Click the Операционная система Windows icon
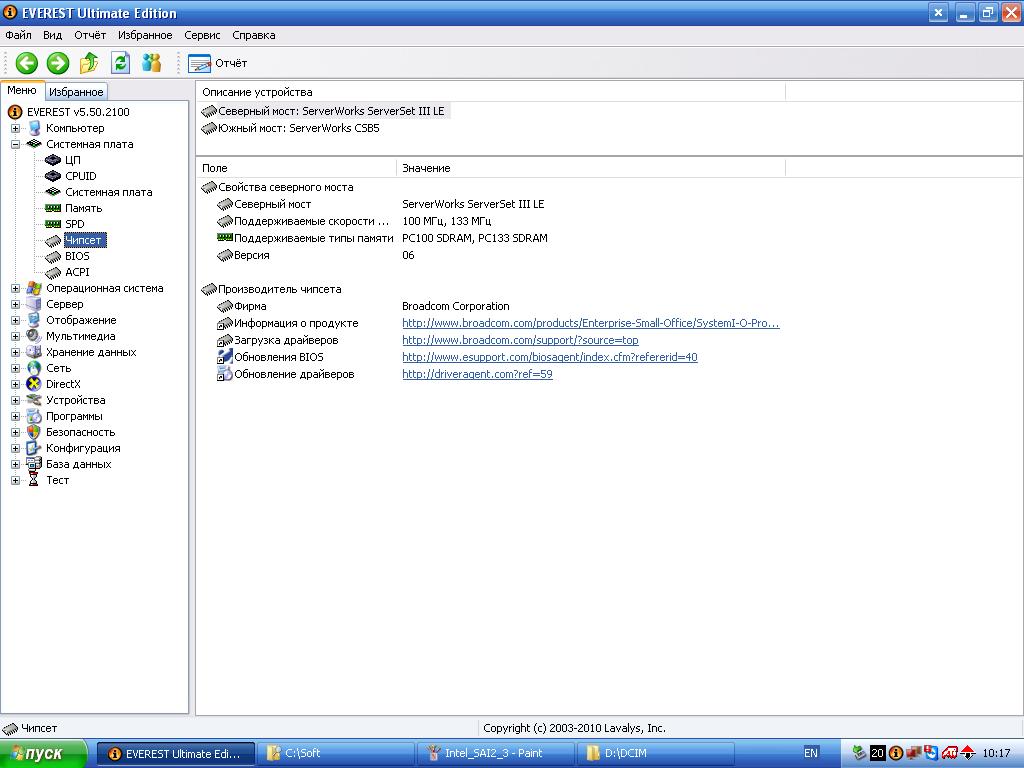The image size is (1024, 768). point(34,288)
